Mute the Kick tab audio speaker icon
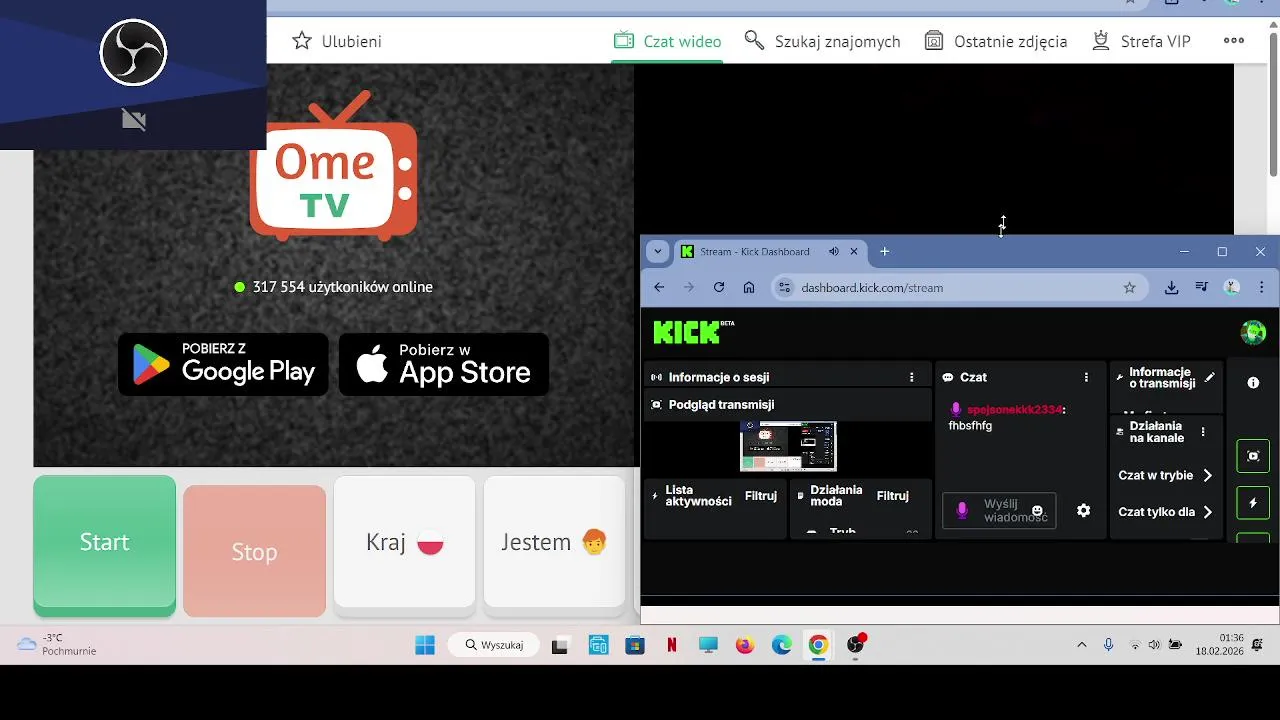The height and width of the screenshot is (720, 1280). 833,252
